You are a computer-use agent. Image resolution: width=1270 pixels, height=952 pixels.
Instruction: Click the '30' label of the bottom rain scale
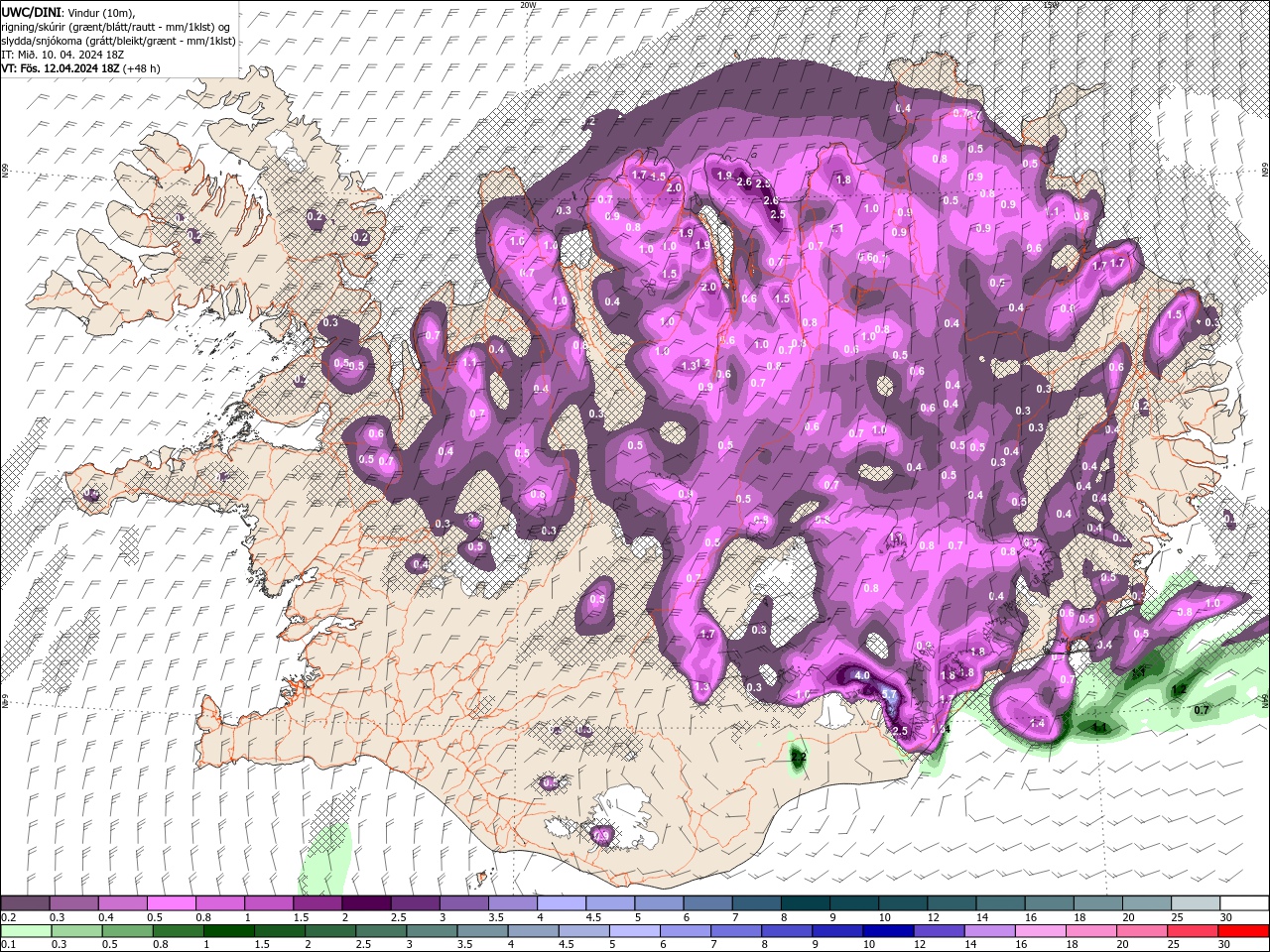coord(1226,945)
